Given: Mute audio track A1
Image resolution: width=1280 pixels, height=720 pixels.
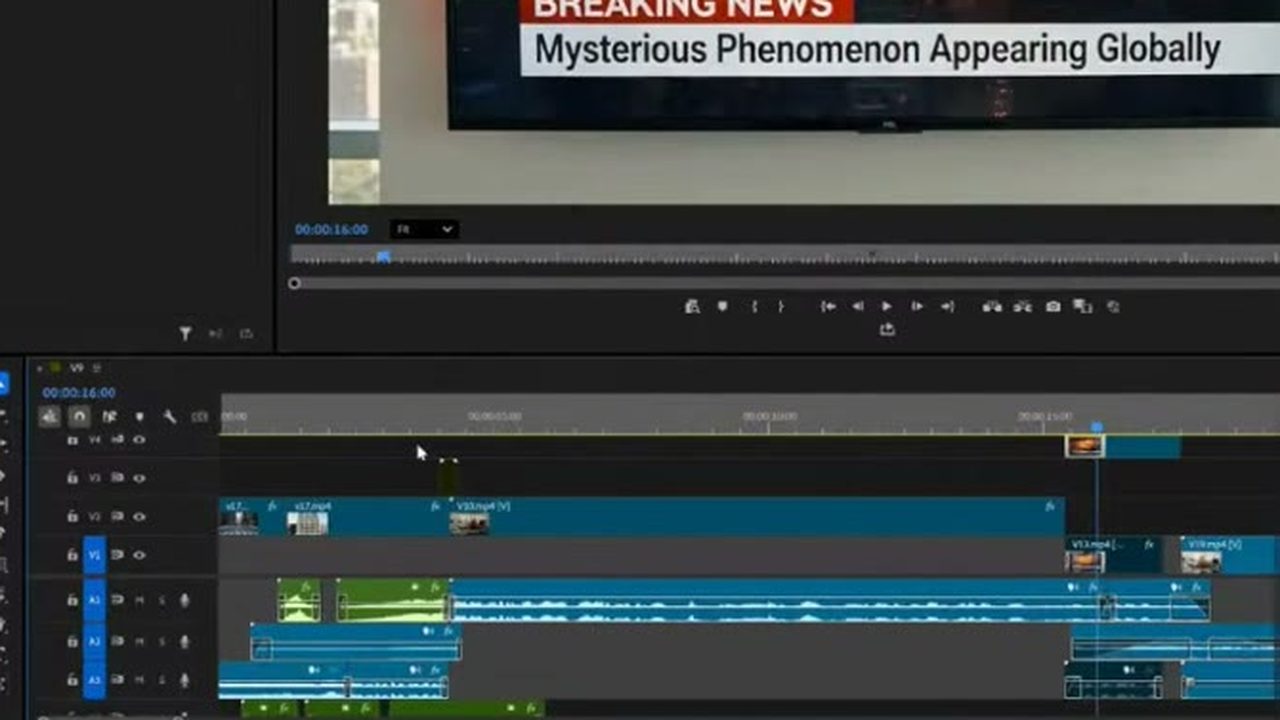Looking at the screenshot, I should coord(140,600).
